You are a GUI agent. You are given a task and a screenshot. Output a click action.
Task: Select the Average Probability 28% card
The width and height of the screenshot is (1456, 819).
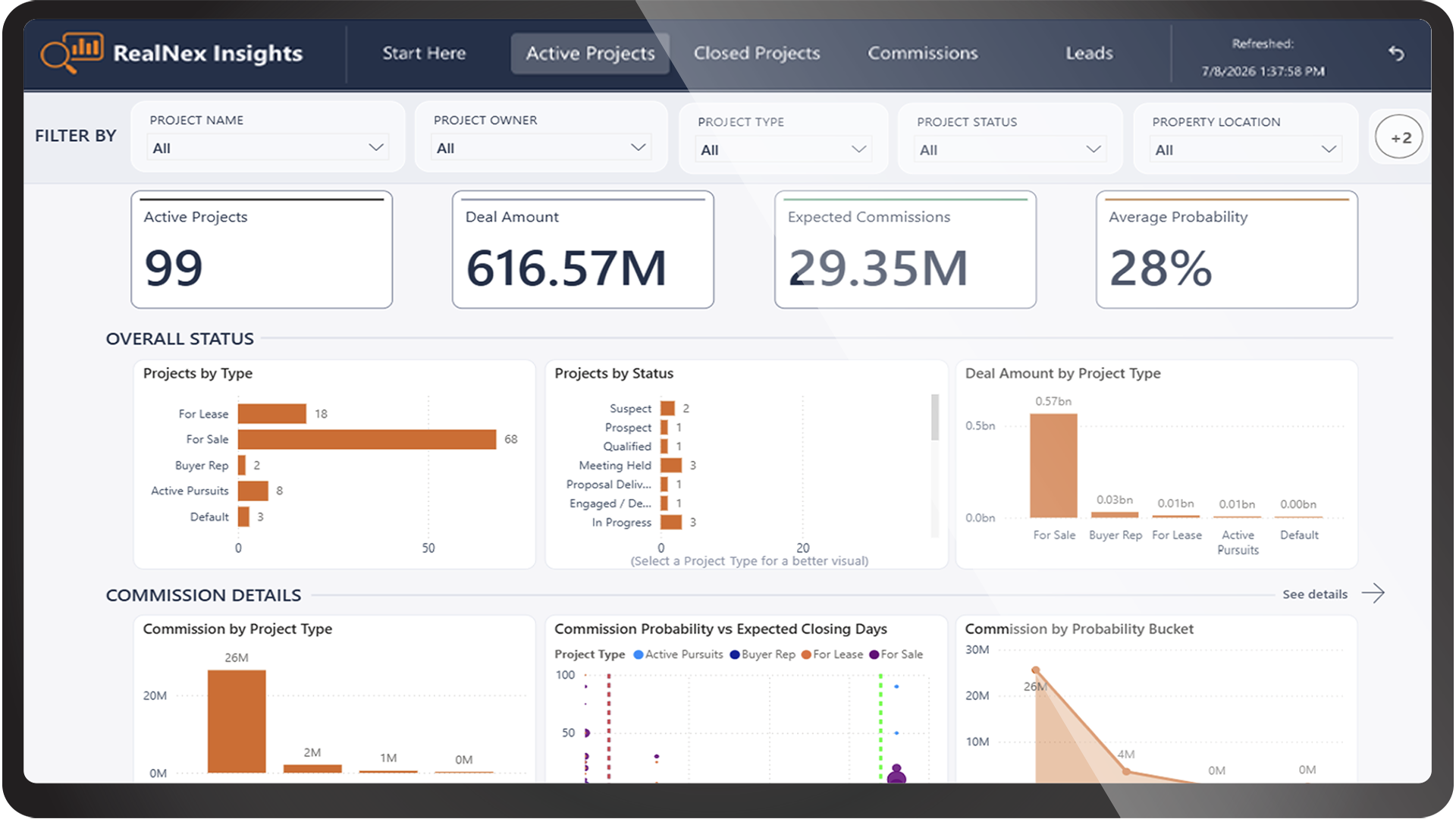click(1227, 249)
